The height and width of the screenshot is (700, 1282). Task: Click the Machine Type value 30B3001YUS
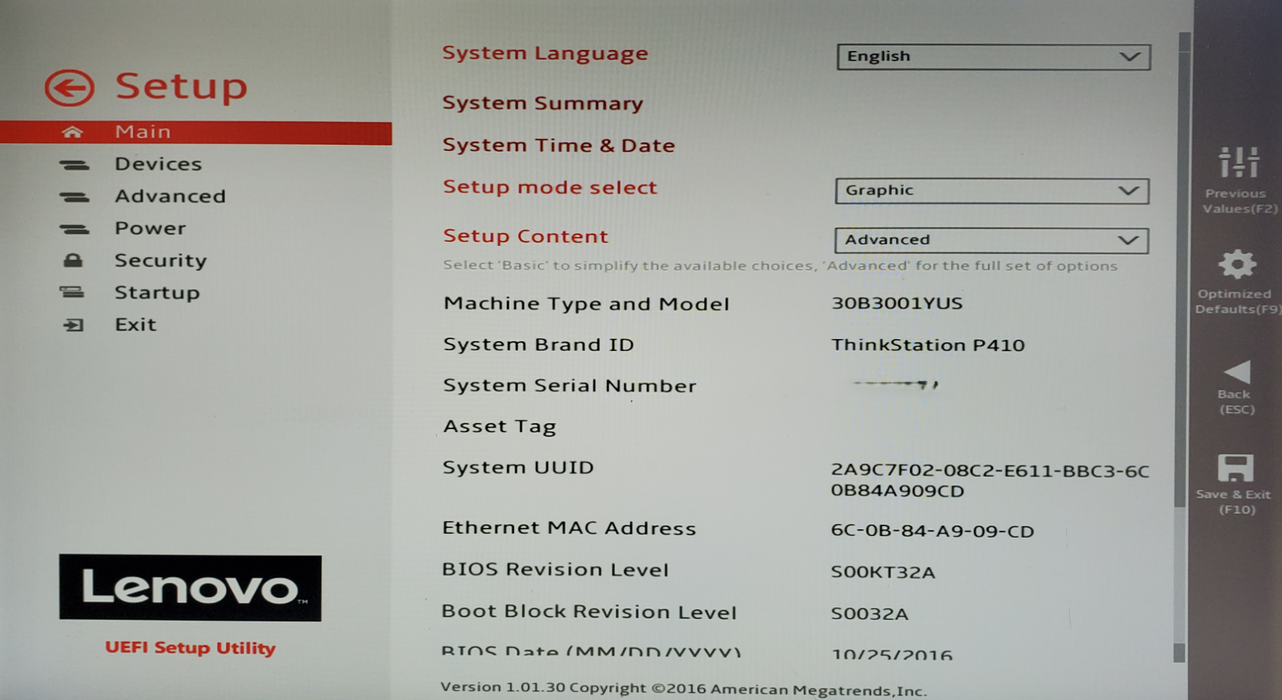[897, 303]
